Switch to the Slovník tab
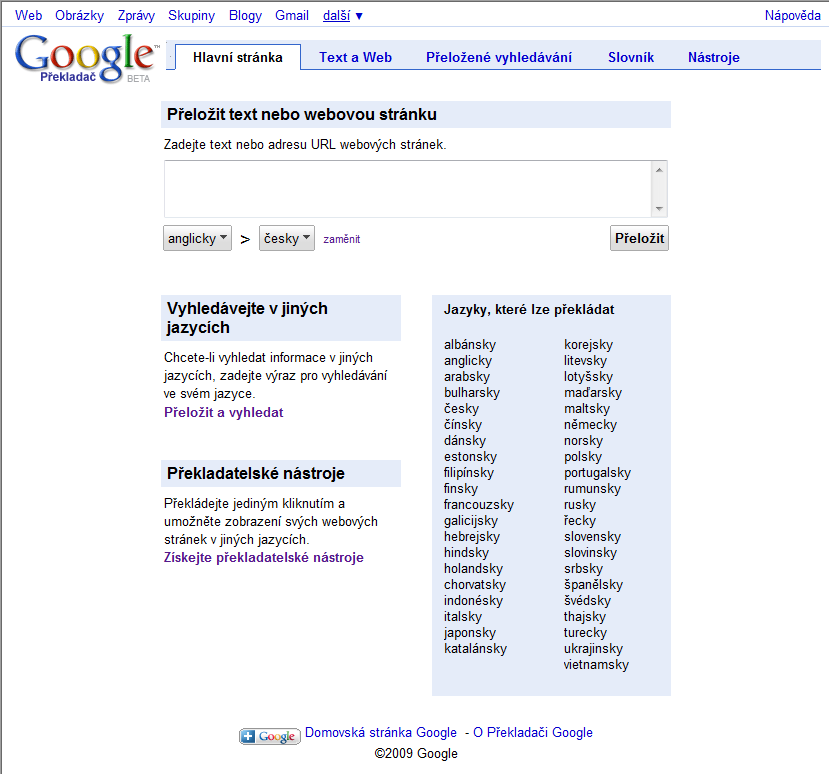The height and width of the screenshot is (774, 829). pos(631,57)
